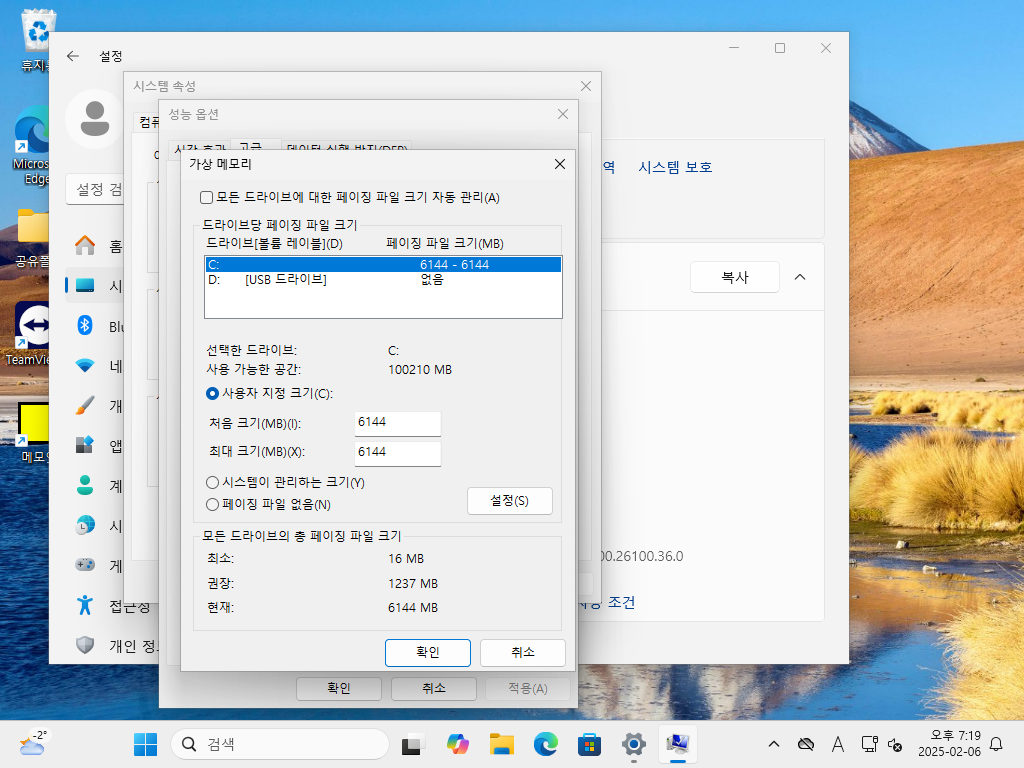The width and height of the screenshot is (1024, 768).
Task: Click the 설정(S) set button
Action: coord(509,501)
